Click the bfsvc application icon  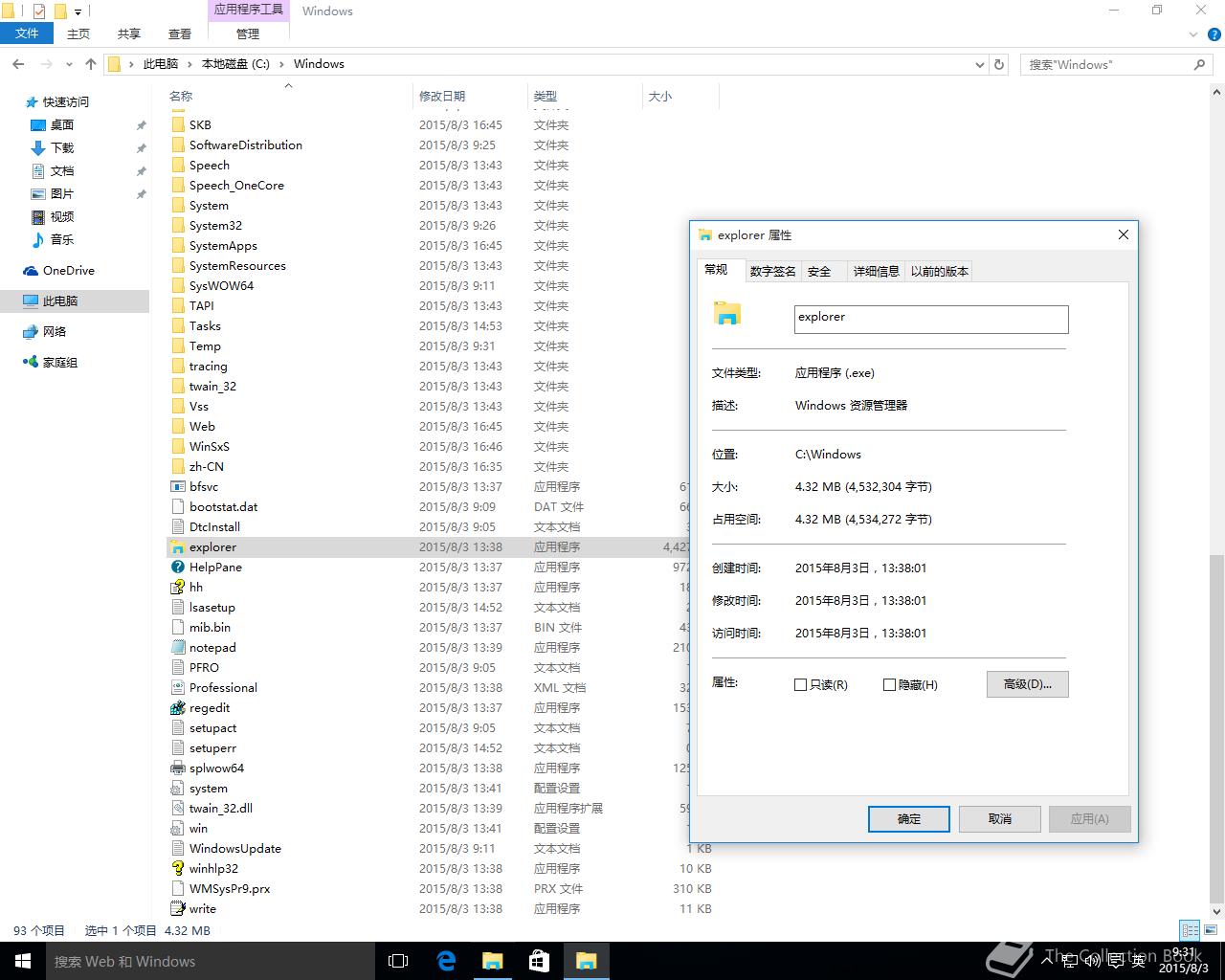177,487
